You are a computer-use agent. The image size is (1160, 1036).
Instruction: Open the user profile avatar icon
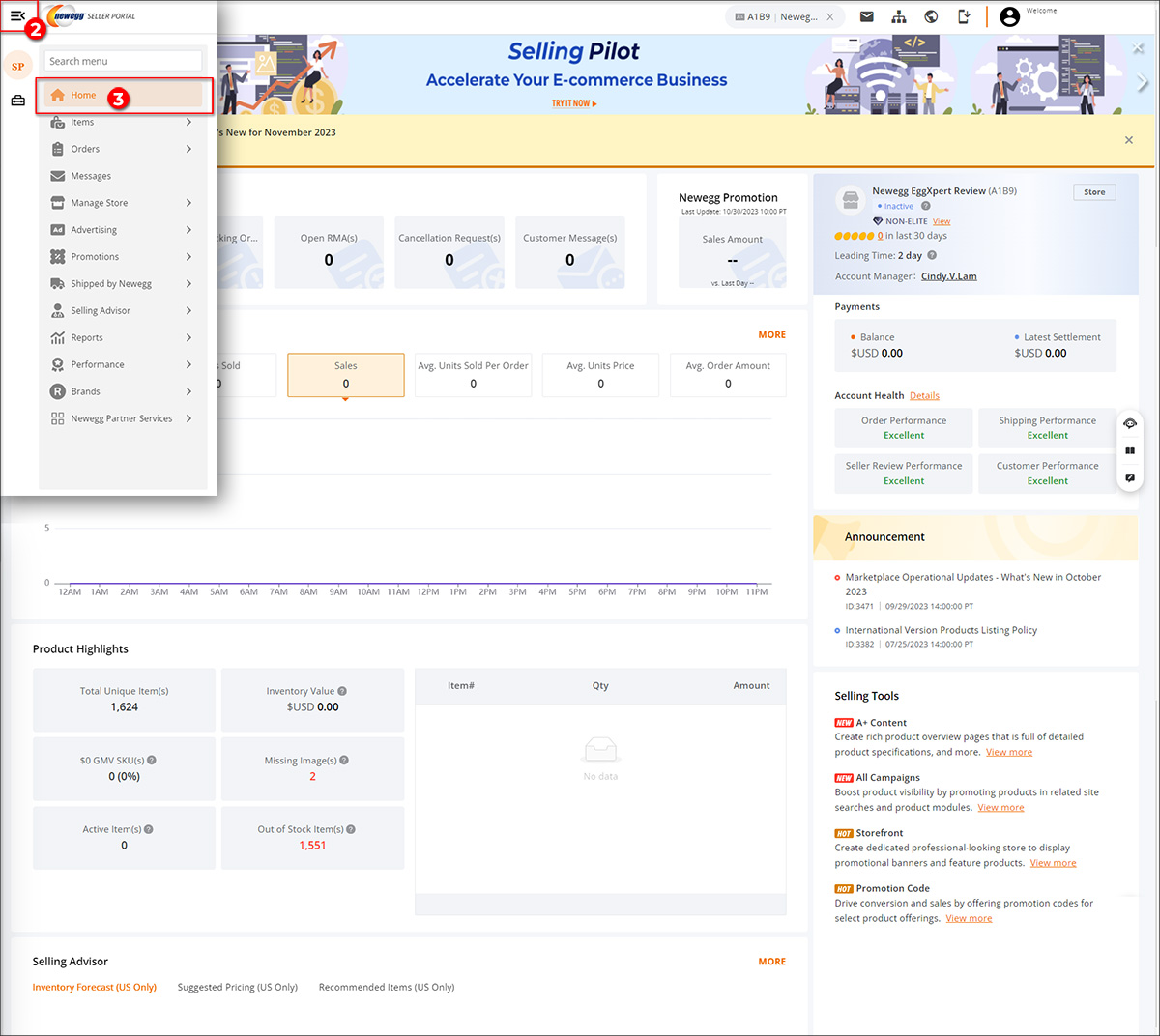pos(1009,16)
